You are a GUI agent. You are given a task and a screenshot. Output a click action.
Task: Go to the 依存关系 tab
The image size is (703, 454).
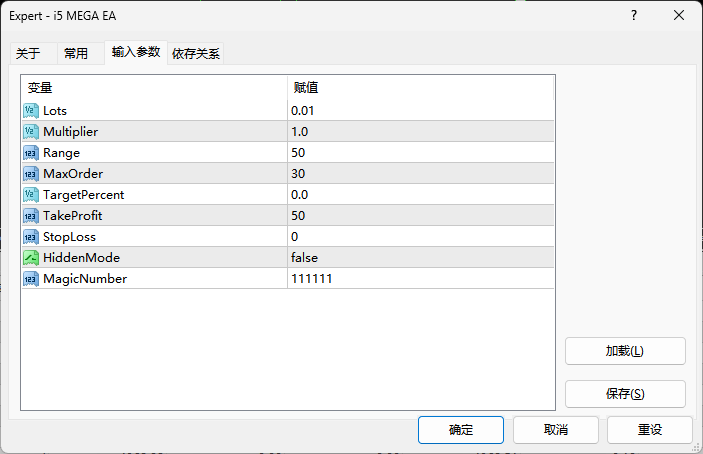[x=196, y=53]
